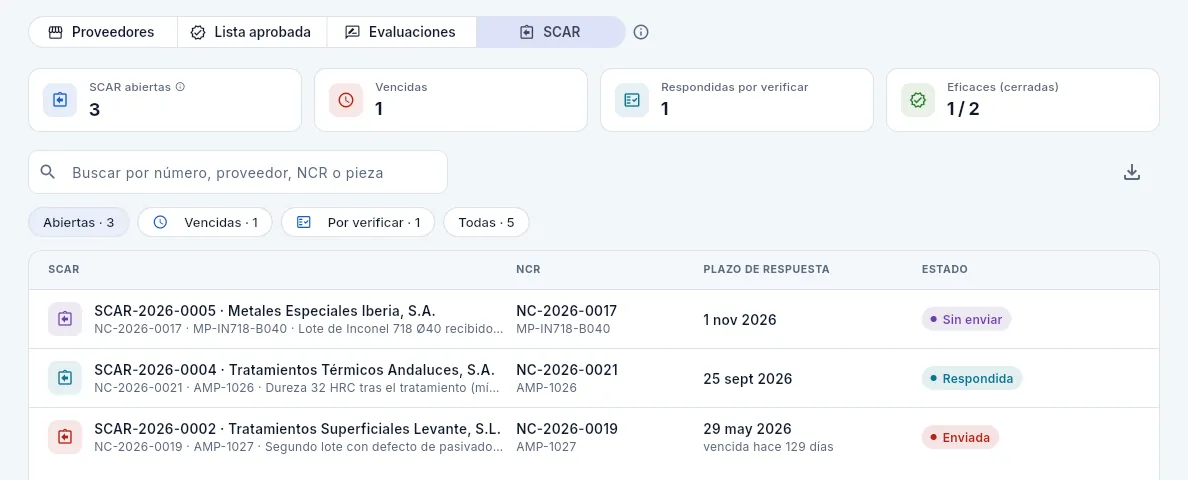This screenshot has height=480, width=1188.
Task: Download the SCAR list export
Action: (1131, 172)
